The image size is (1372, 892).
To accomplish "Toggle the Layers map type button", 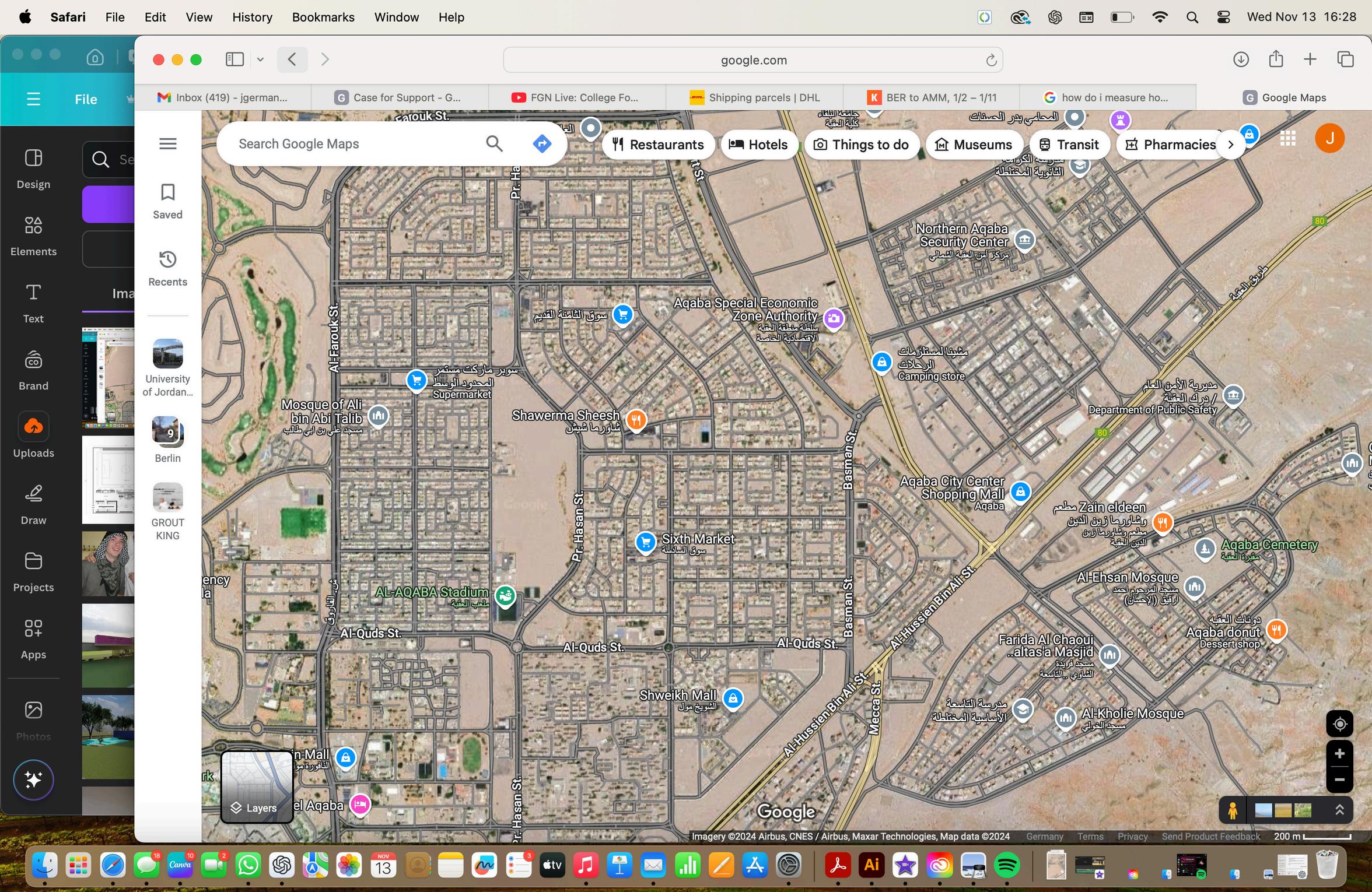I will (257, 786).
